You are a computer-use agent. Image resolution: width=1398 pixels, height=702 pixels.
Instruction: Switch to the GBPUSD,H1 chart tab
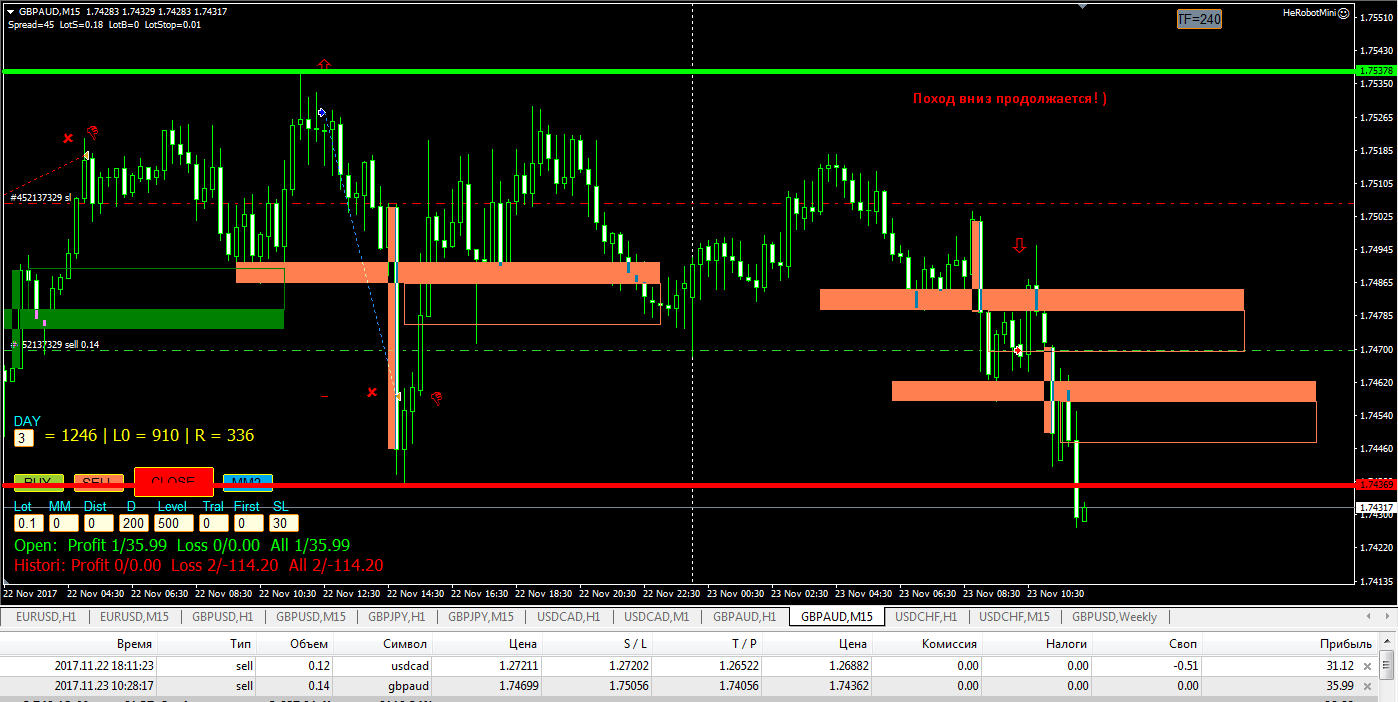(x=225, y=616)
